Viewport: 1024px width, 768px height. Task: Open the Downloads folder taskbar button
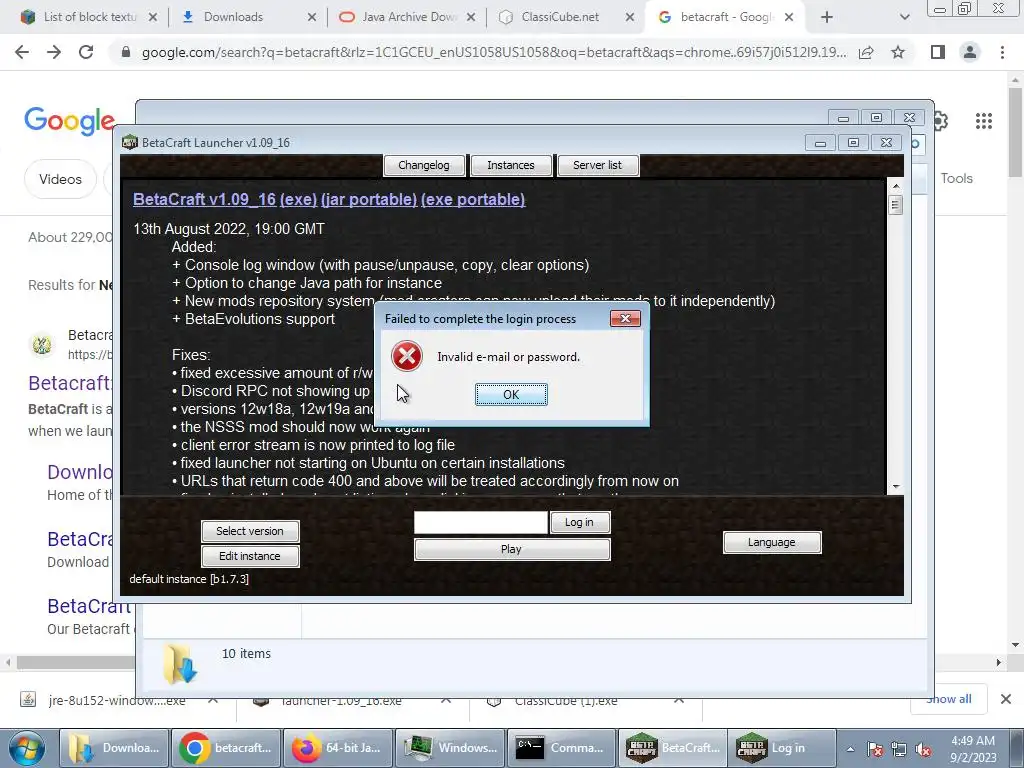(x=114, y=748)
